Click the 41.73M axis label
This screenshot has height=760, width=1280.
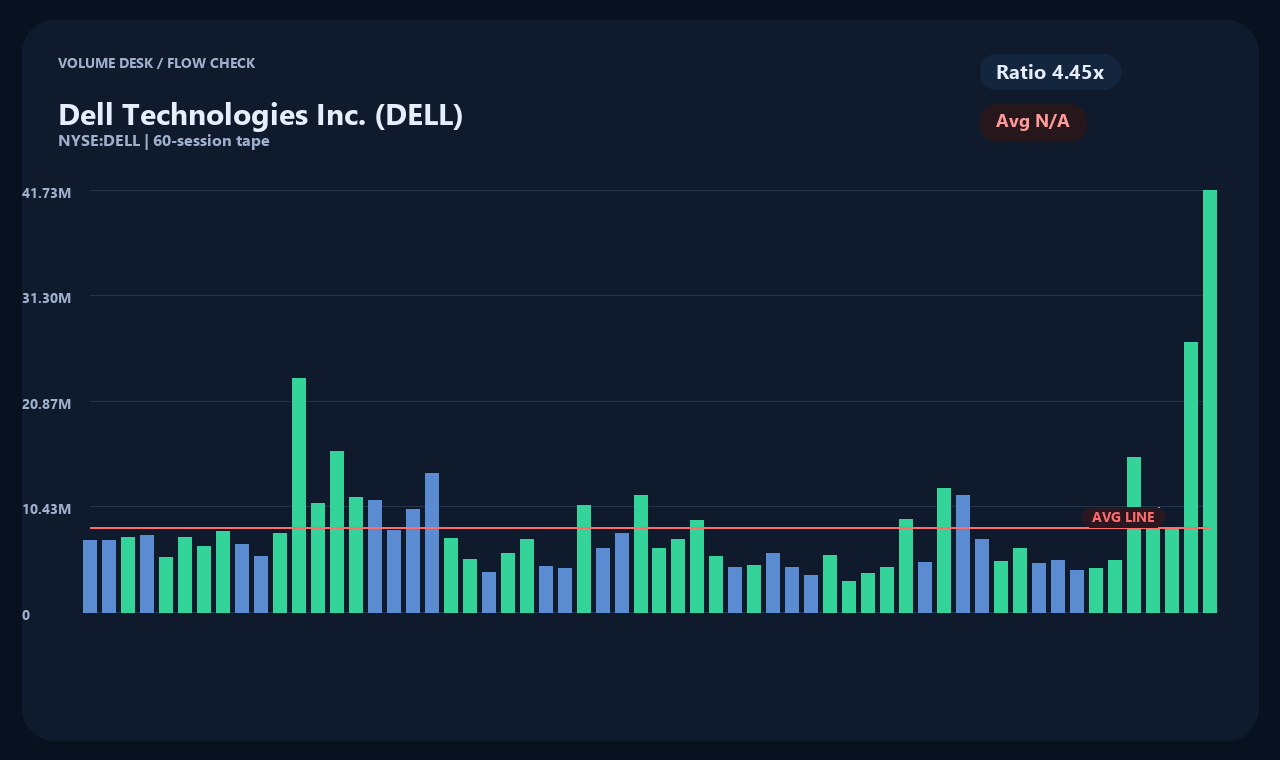click(46, 192)
